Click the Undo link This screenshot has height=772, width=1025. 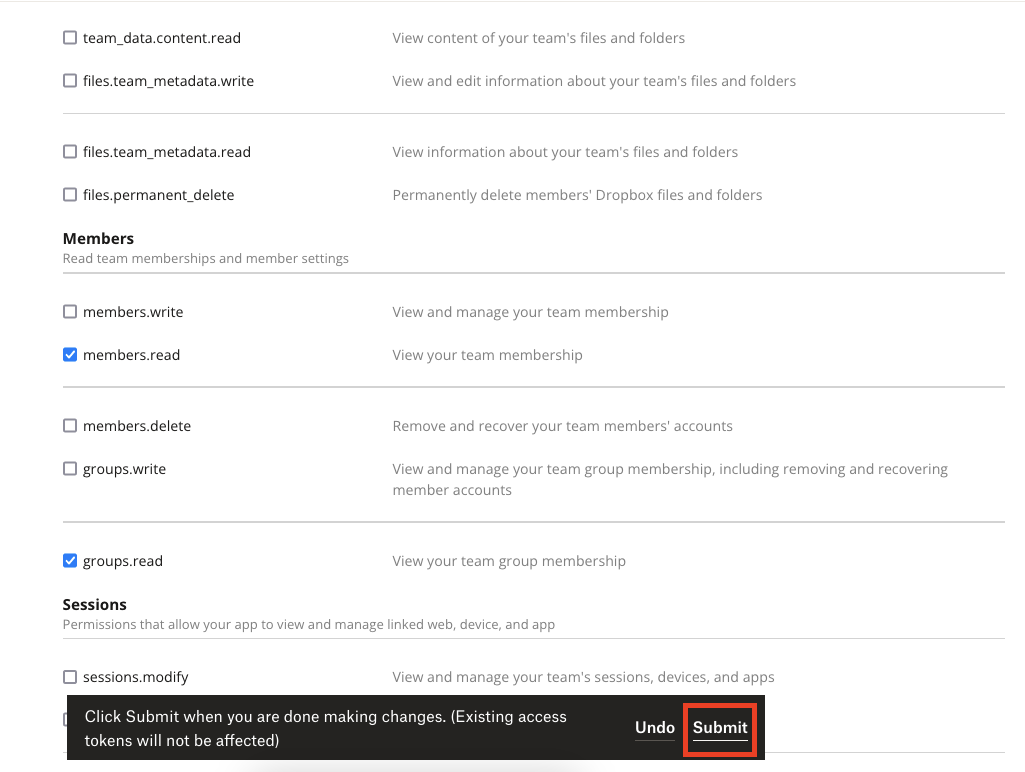655,728
